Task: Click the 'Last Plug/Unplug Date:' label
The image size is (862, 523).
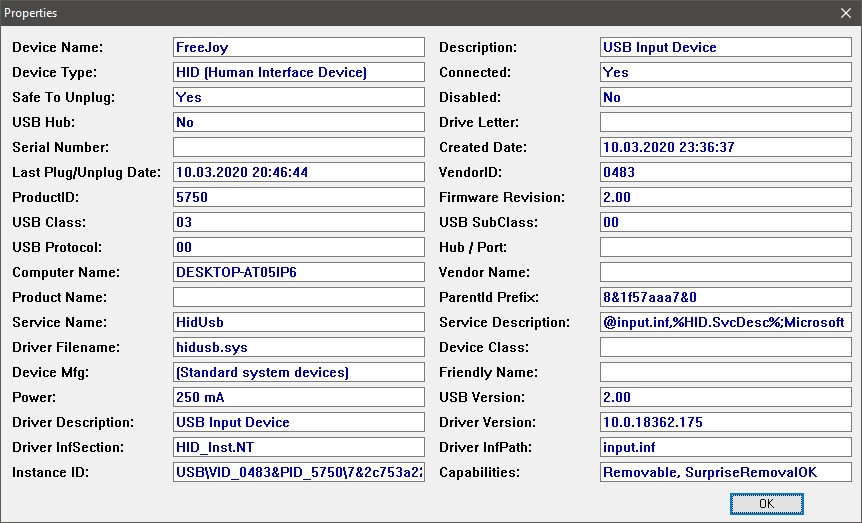Action: coord(86,173)
